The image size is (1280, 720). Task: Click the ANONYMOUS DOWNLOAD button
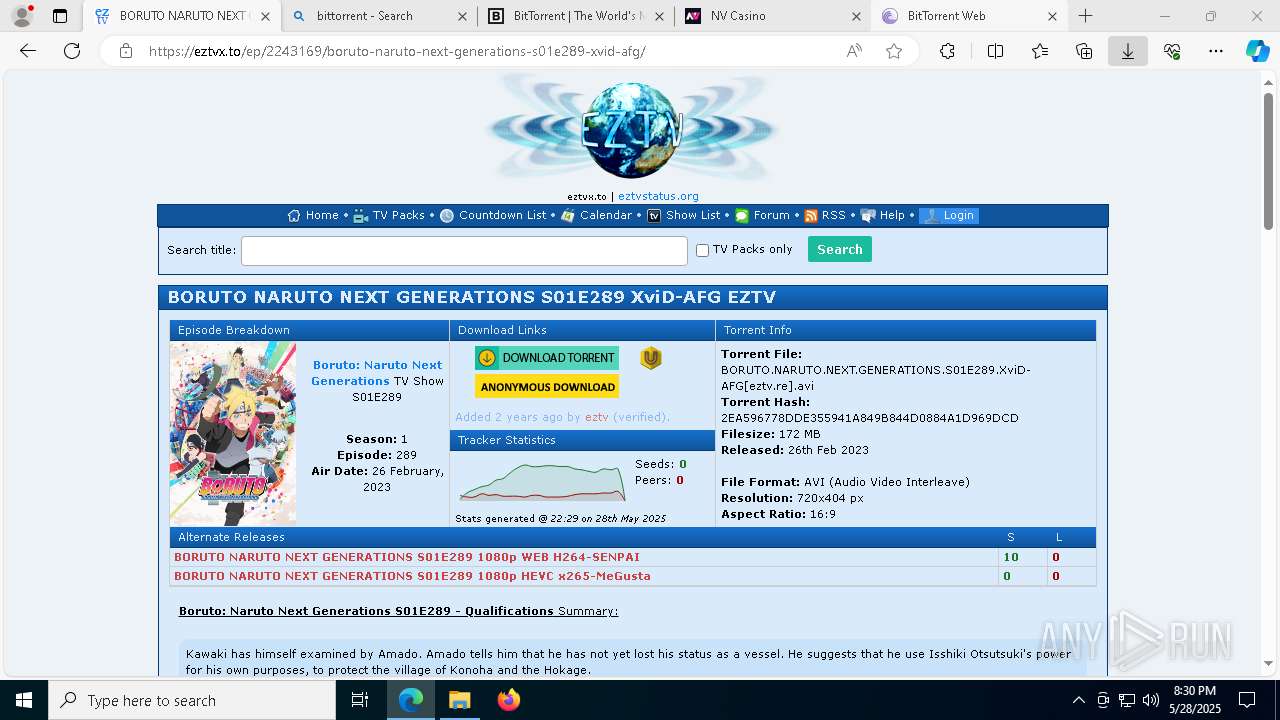(547, 386)
